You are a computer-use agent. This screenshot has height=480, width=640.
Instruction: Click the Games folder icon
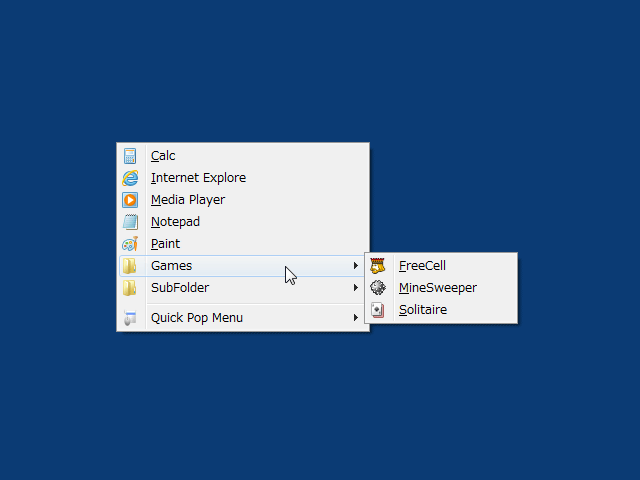coord(130,266)
